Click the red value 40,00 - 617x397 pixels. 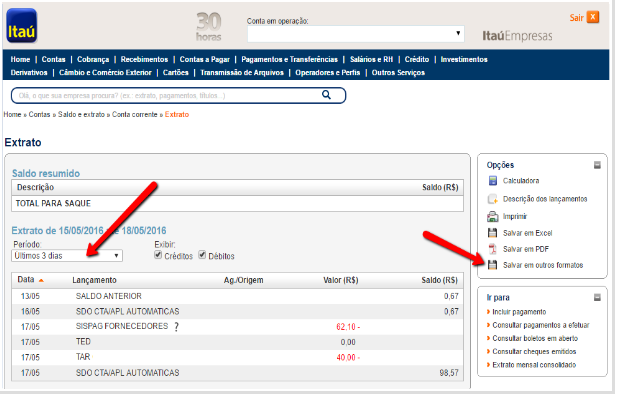point(348,358)
